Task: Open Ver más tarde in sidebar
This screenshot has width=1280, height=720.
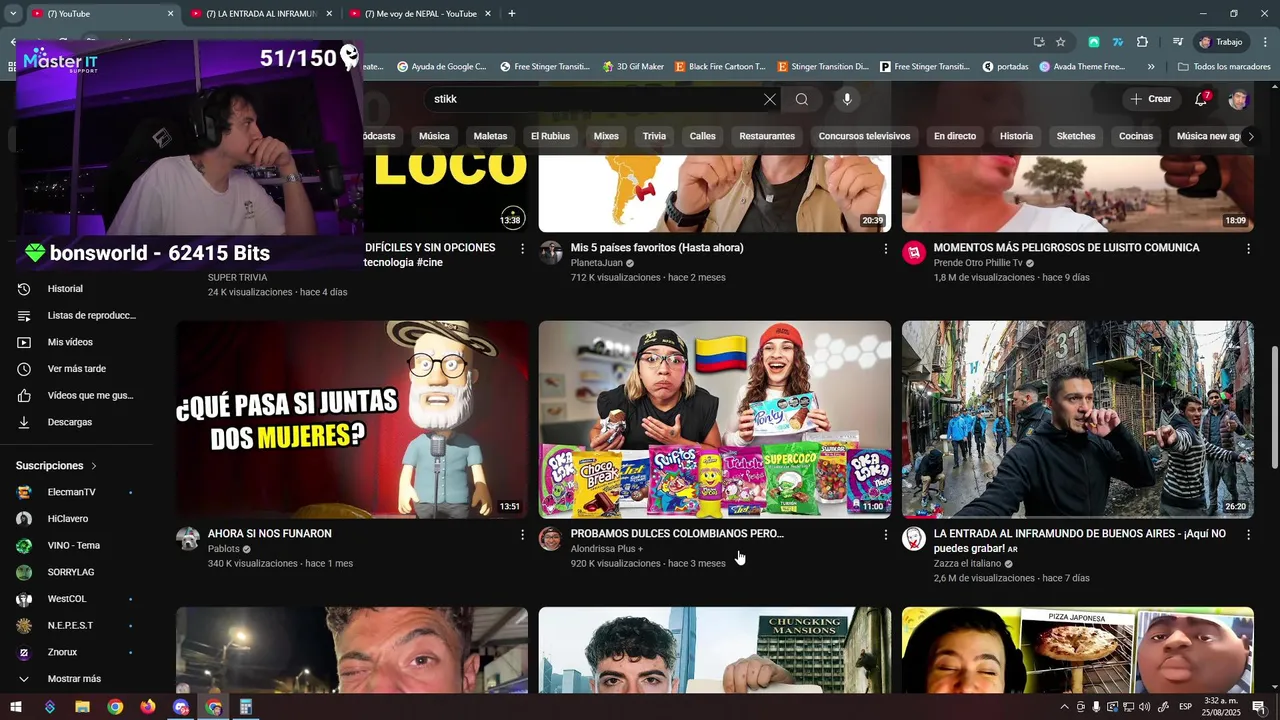Action: (76, 369)
